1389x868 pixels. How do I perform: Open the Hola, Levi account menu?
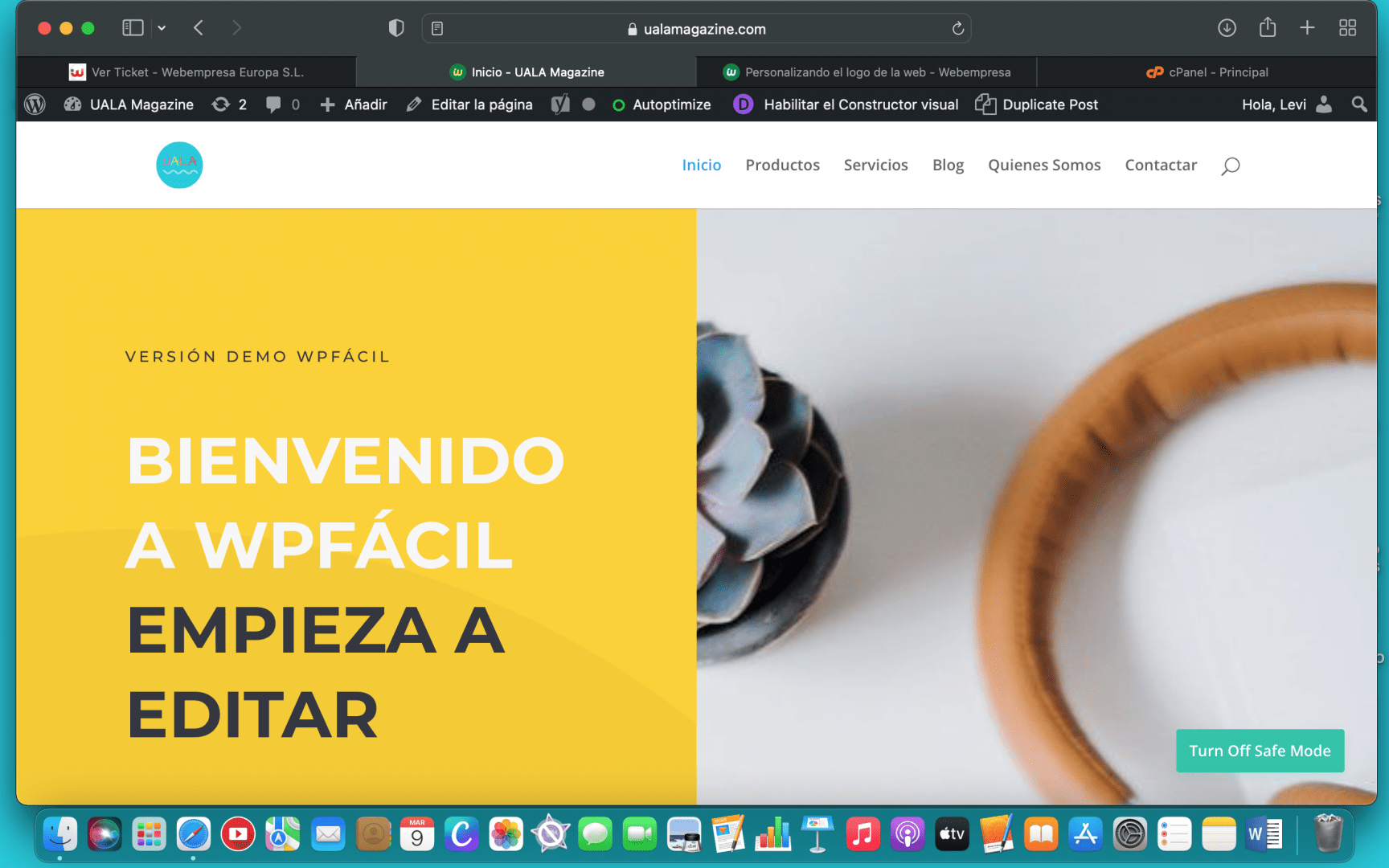(1287, 104)
